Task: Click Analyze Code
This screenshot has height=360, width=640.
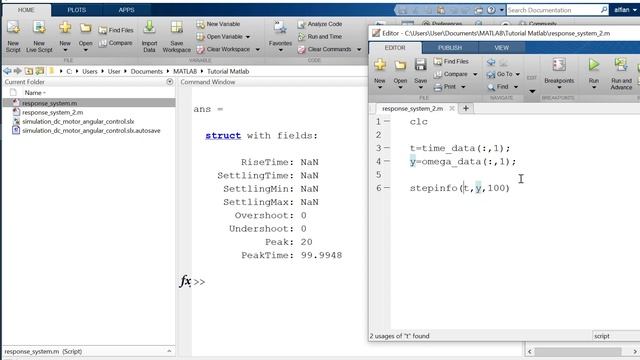Action: pos(320,24)
